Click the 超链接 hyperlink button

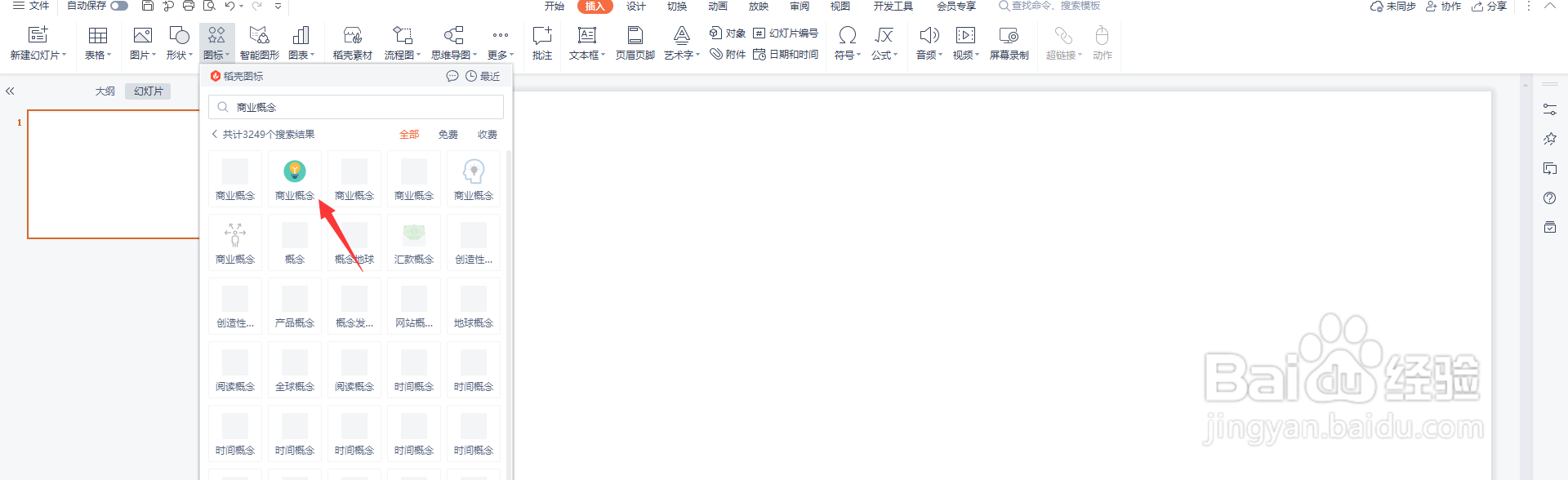[1064, 43]
